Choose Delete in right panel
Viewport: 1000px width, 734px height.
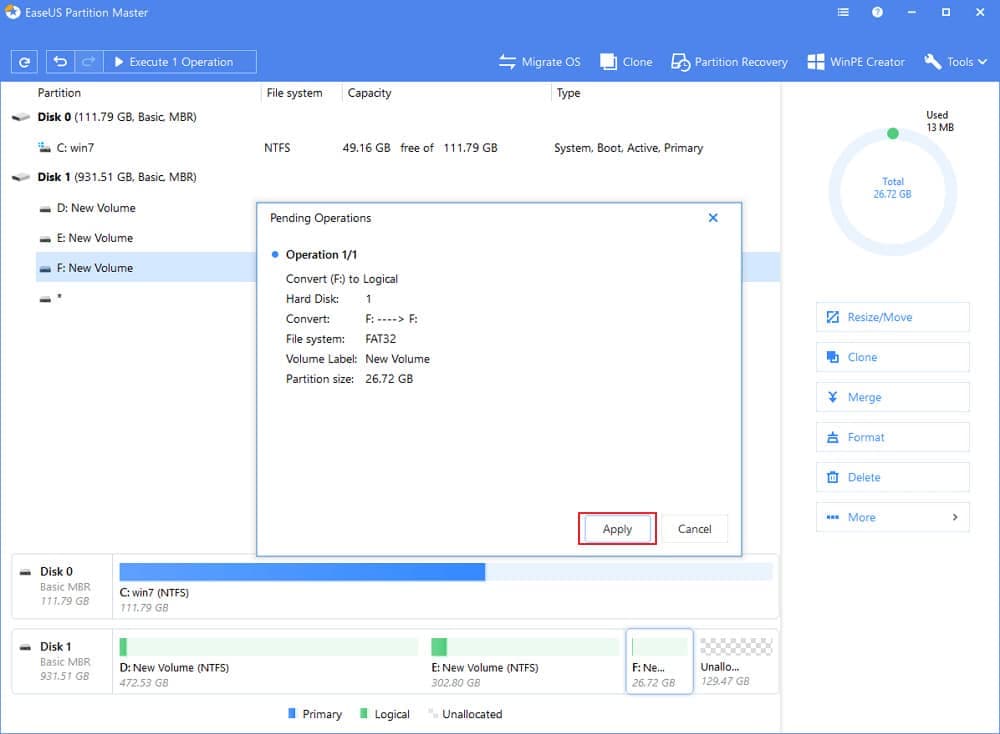893,477
